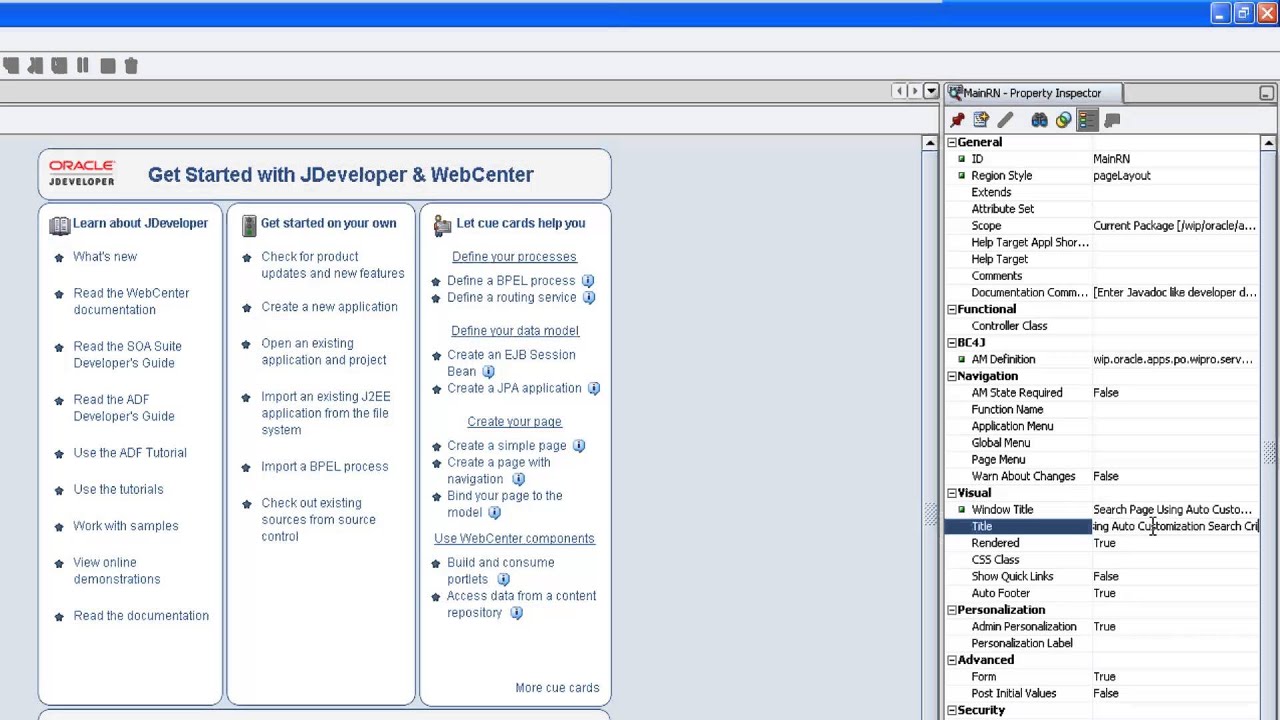Click info icon next to Create a JPA application
Image resolution: width=1280 pixels, height=720 pixels.
(593, 388)
